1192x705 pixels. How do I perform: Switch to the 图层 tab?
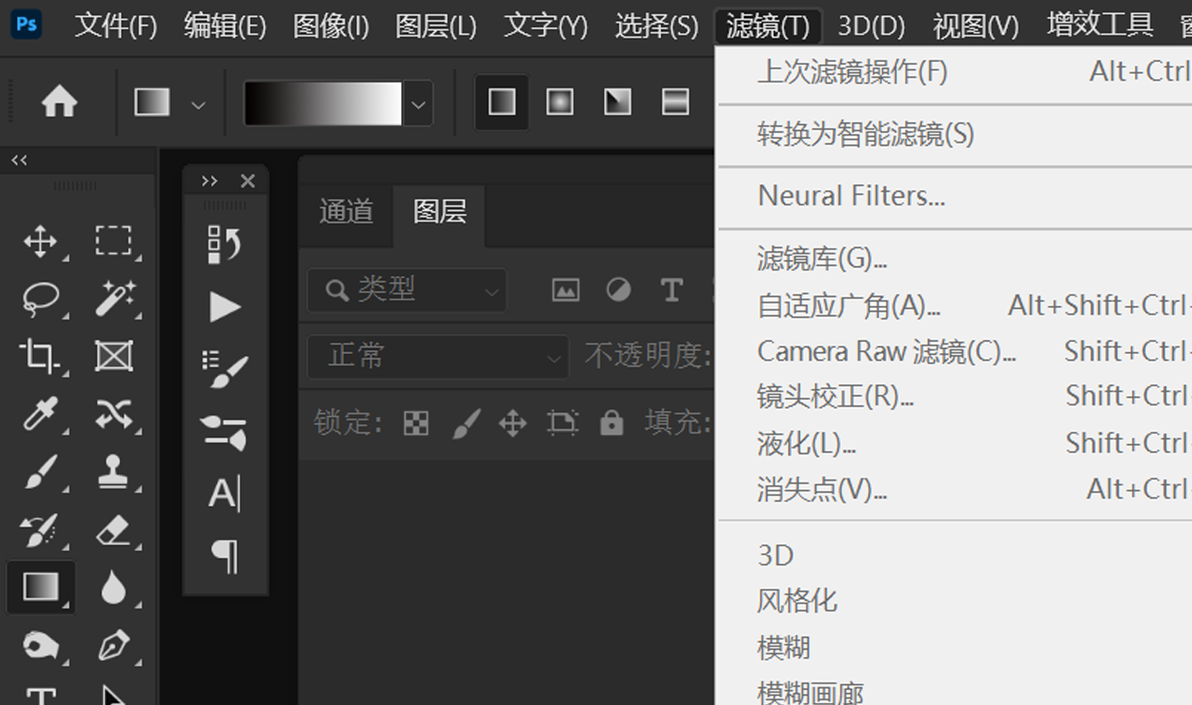pos(439,211)
